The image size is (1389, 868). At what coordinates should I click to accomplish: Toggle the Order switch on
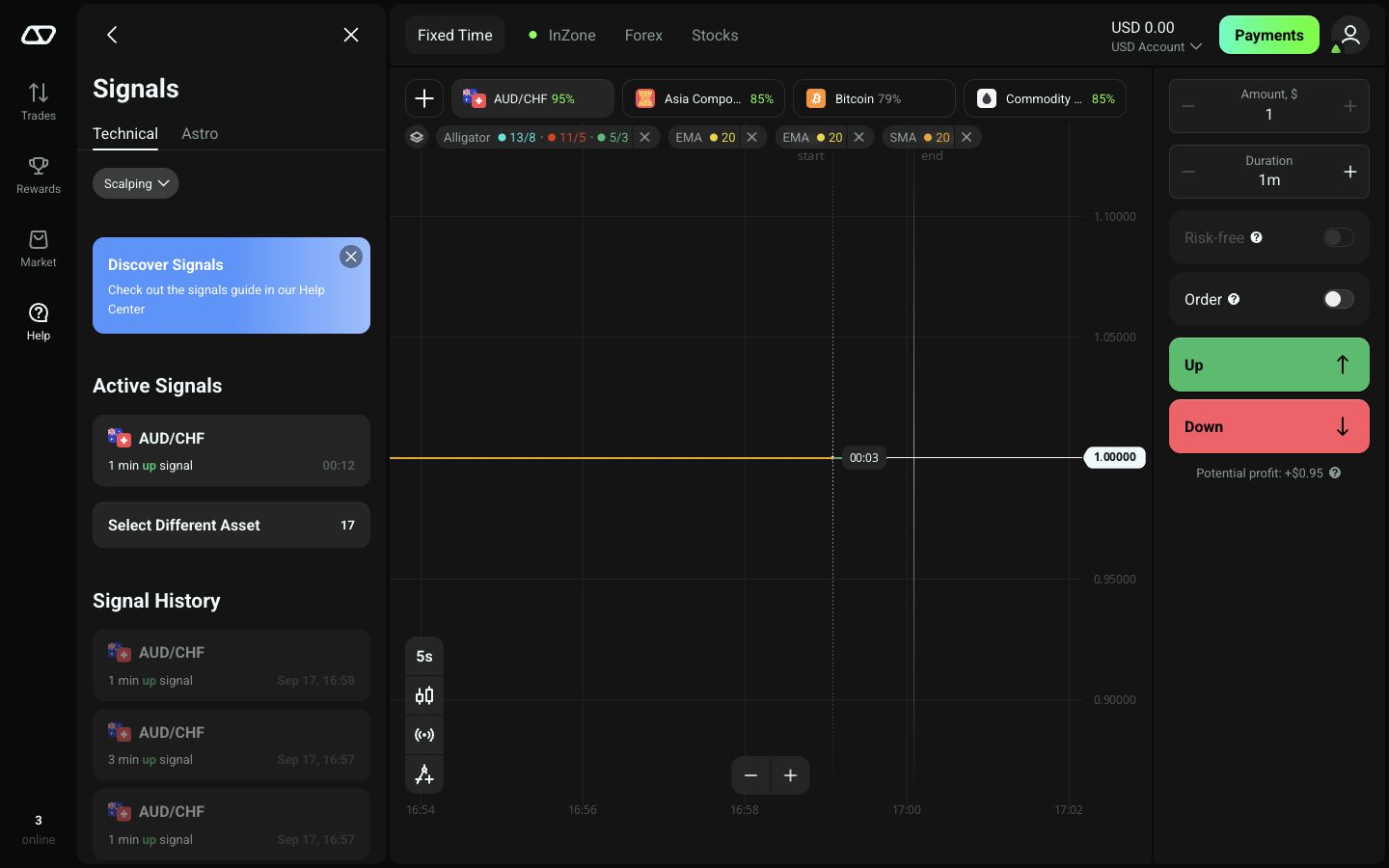(1338, 299)
